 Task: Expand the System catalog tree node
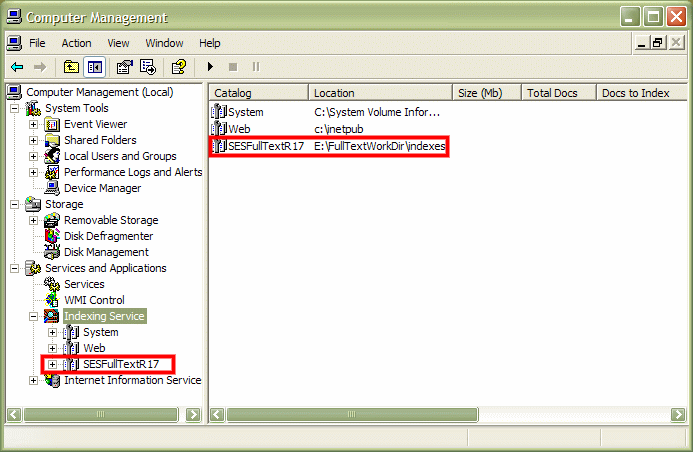53,332
